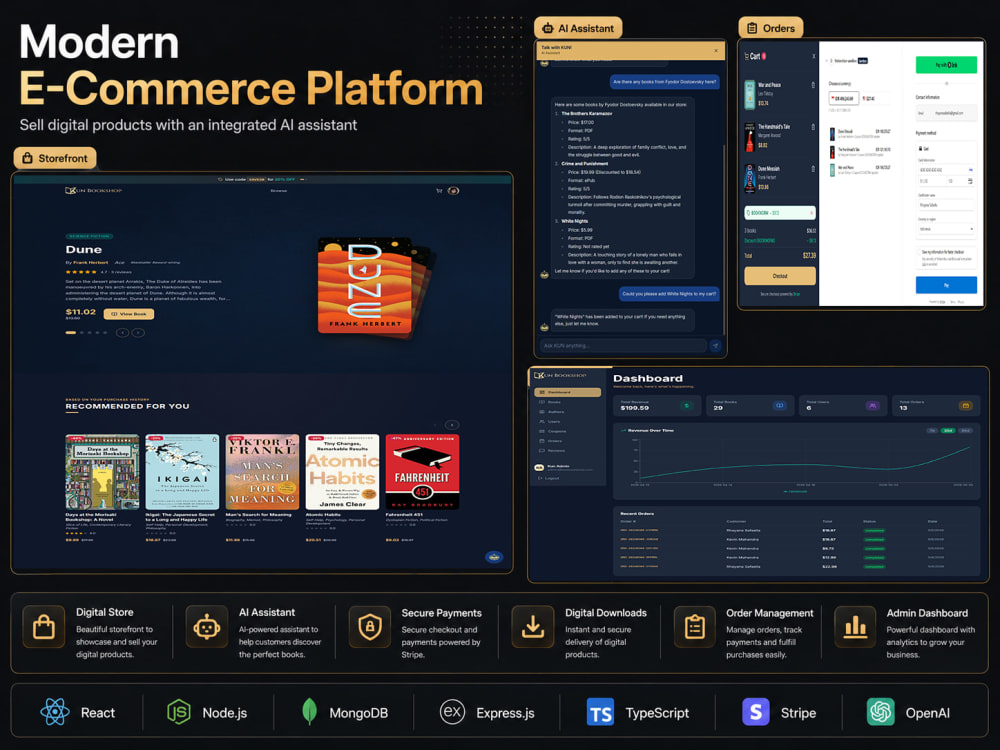This screenshot has height=750, width=1000.
Task: Open the floating chat bubble in storefront
Action: 494,557
